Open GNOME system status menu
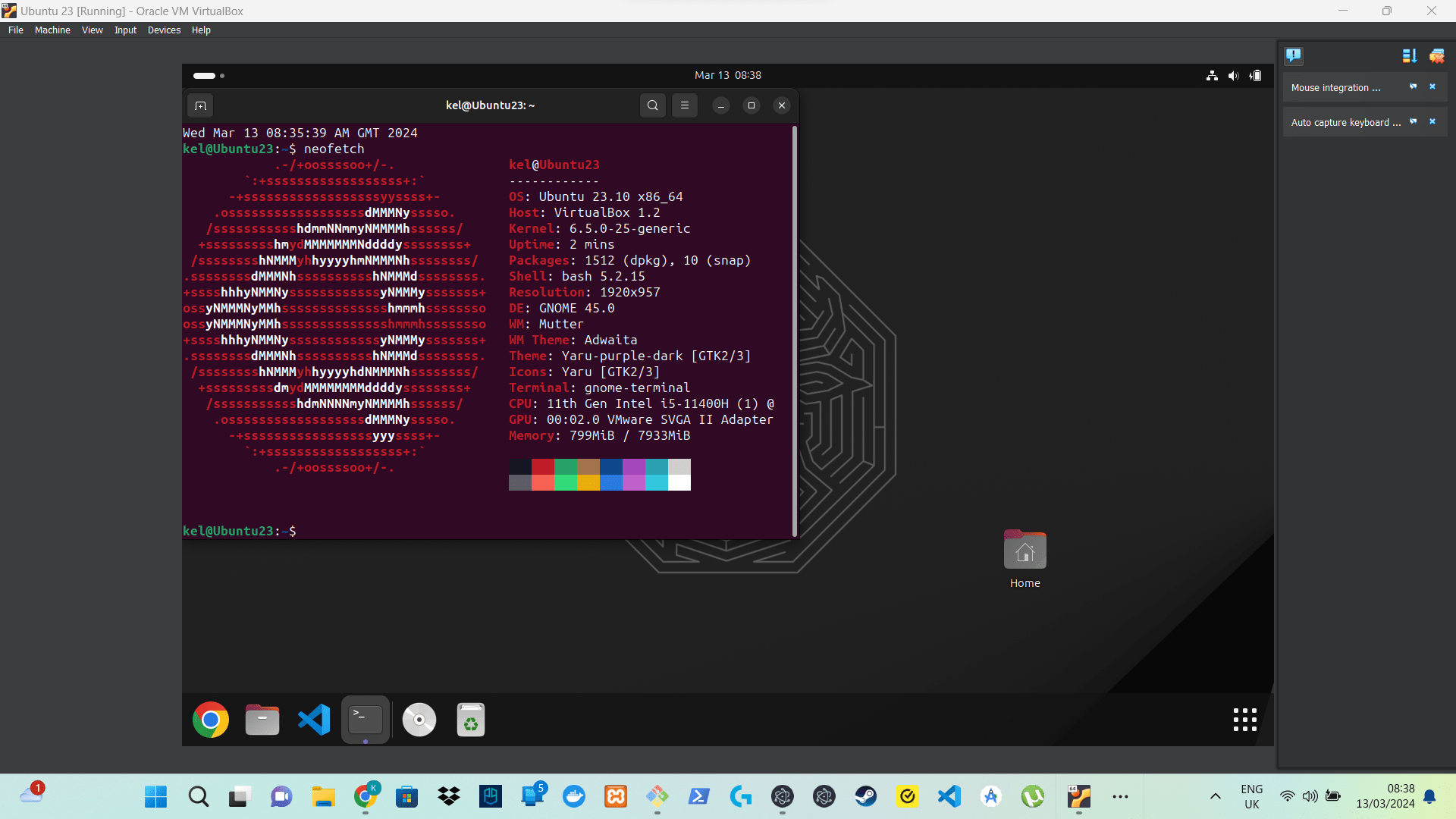 point(1234,75)
